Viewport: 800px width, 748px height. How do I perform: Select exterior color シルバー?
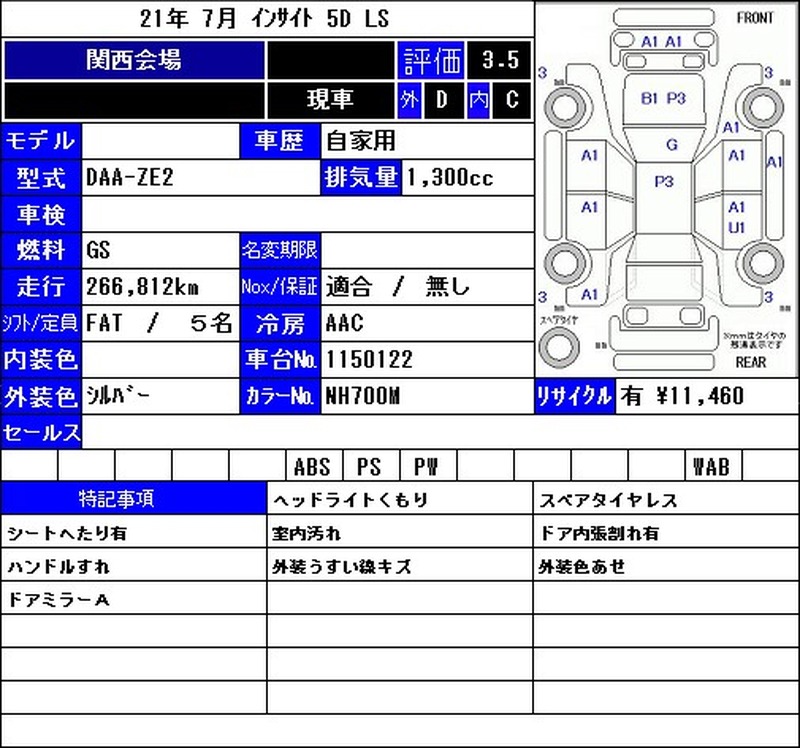click(117, 395)
